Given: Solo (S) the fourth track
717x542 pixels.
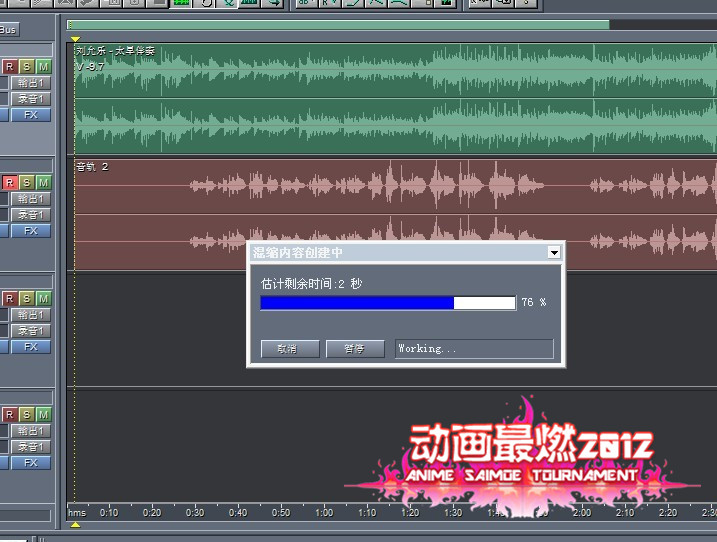Looking at the screenshot, I should [x=27, y=415].
